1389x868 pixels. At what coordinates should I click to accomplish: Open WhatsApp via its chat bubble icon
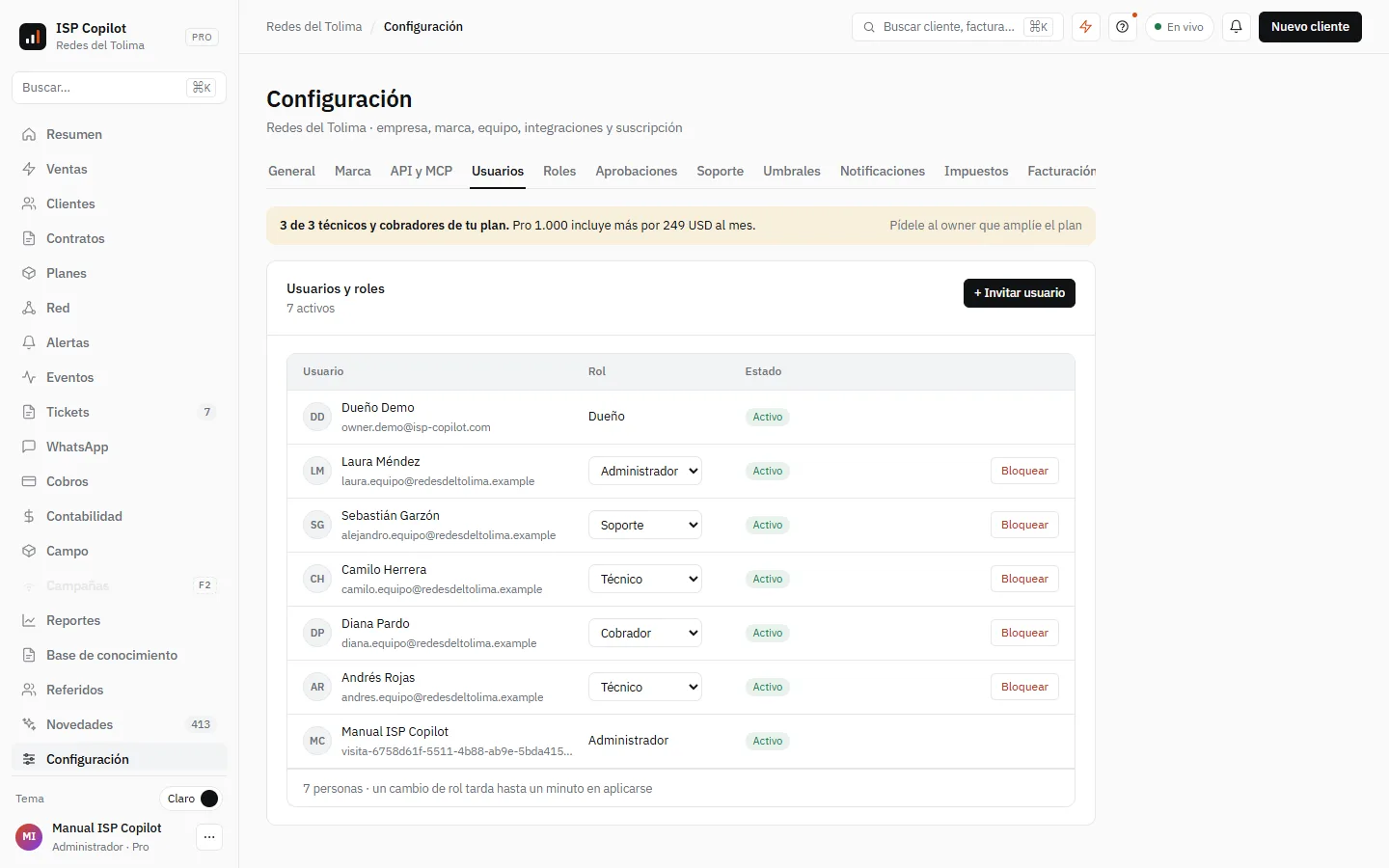coord(29,447)
